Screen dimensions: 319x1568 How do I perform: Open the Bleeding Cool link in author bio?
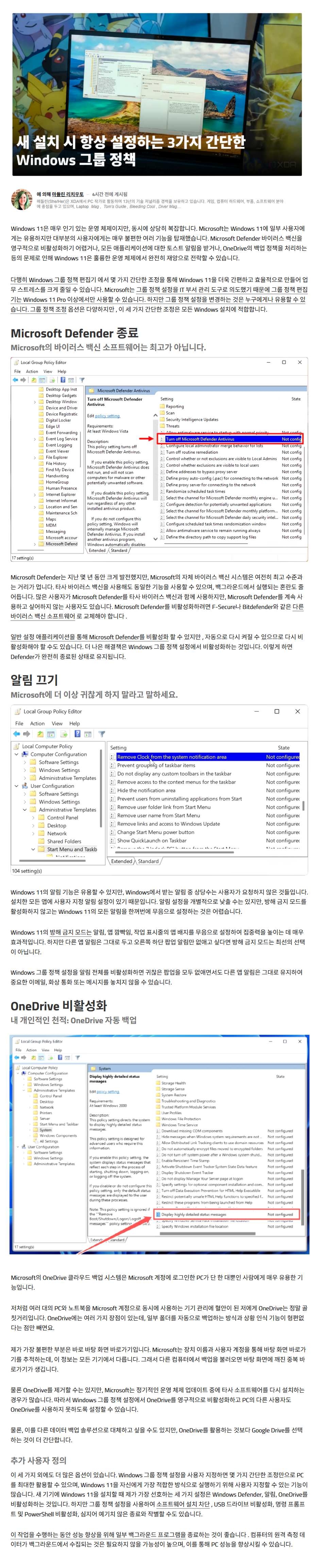pos(142,206)
